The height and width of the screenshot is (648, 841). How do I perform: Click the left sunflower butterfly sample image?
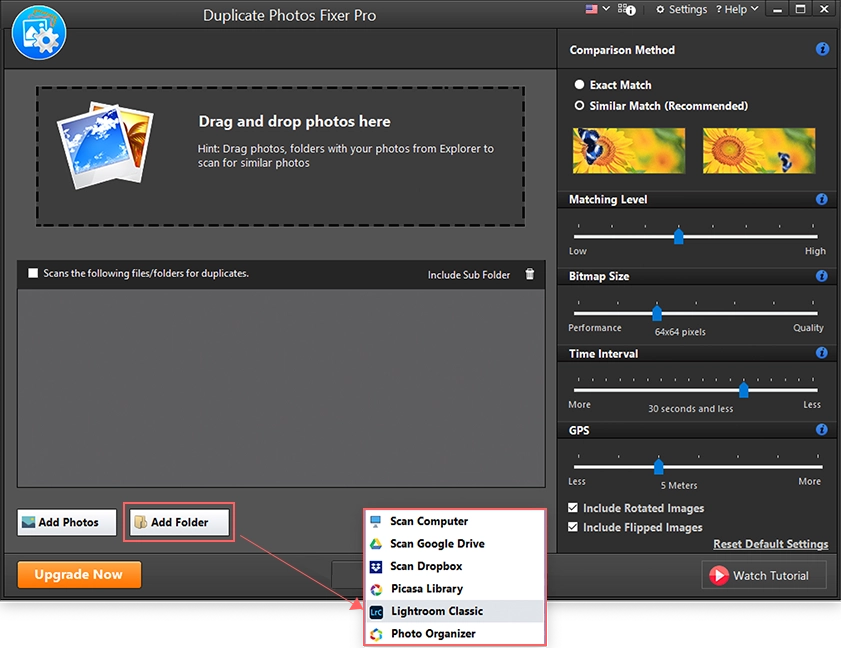coord(629,150)
